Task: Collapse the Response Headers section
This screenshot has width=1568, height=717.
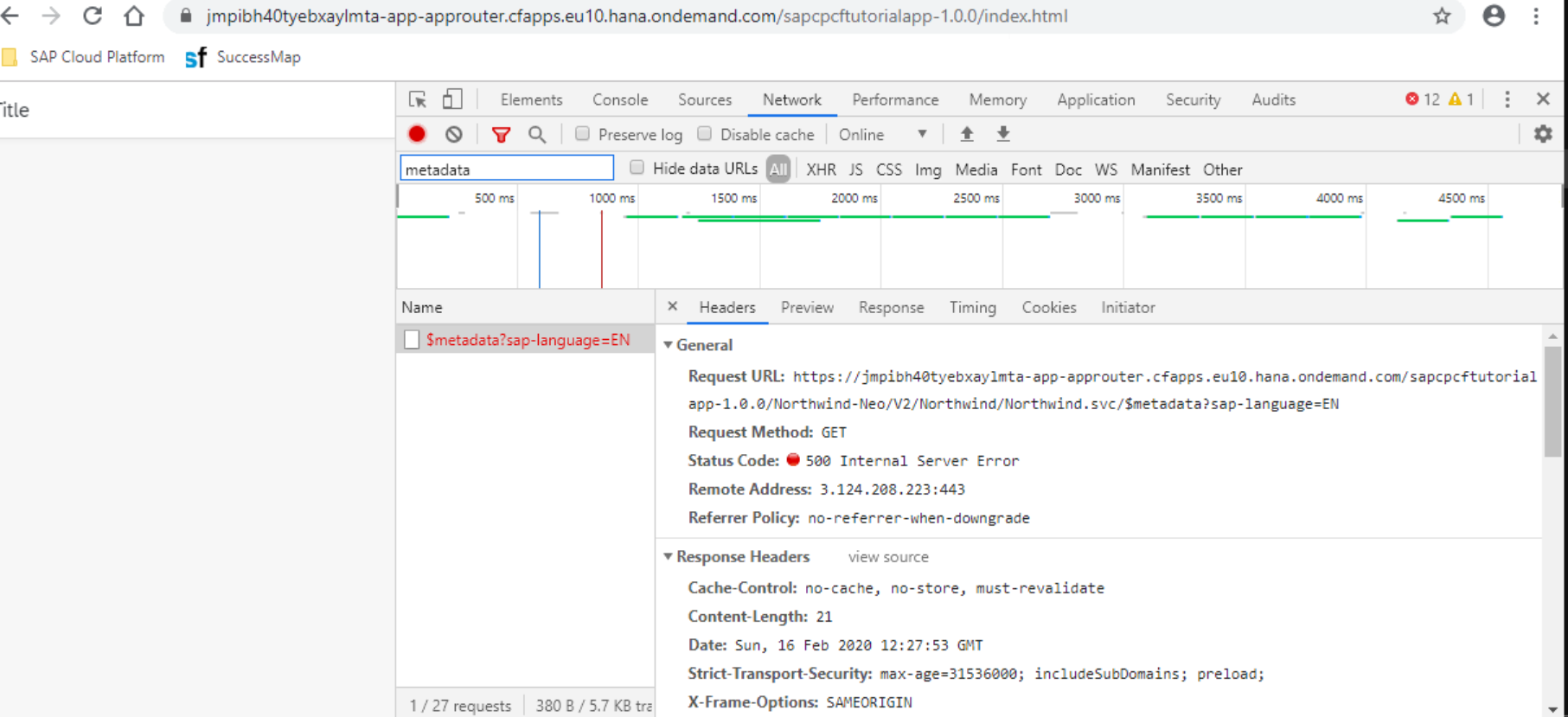Action: point(668,557)
